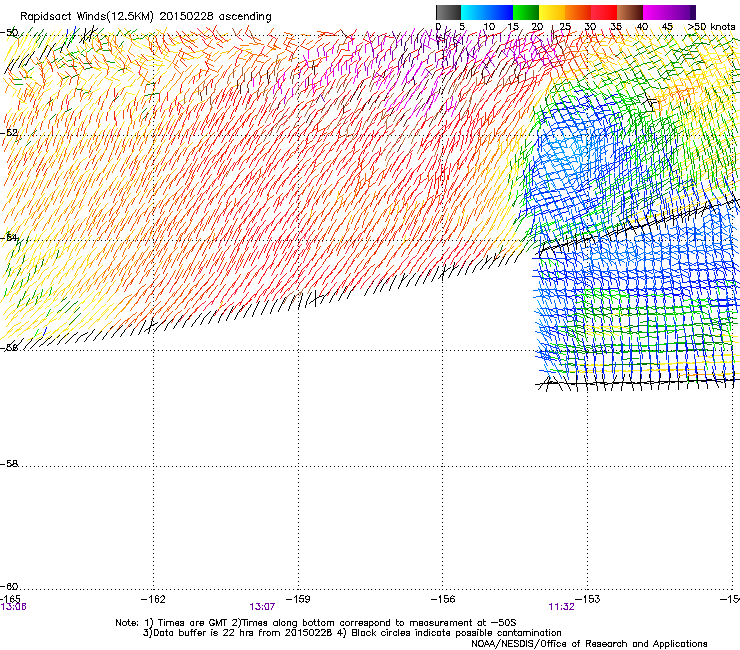740x650 pixels.
Task: Click the '25' legend scale label
Action: (565, 27)
